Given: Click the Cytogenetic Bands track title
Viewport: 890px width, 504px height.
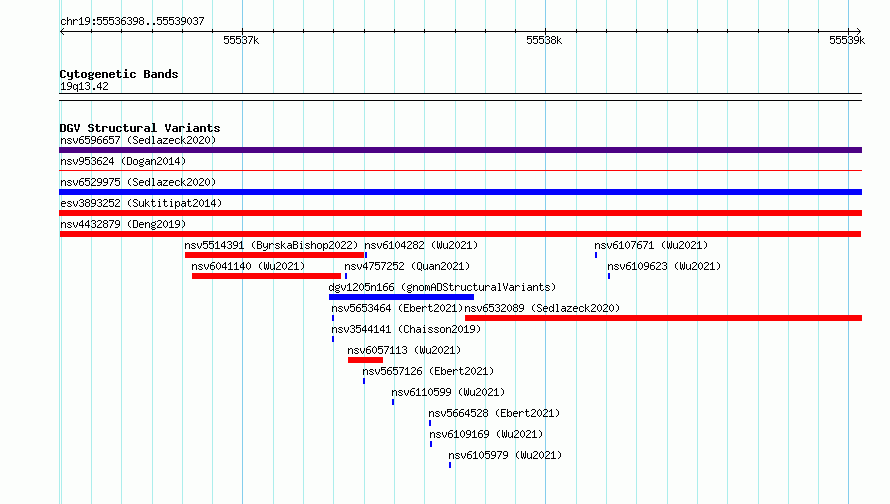Looking at the screenshot, I should [119, 74].
